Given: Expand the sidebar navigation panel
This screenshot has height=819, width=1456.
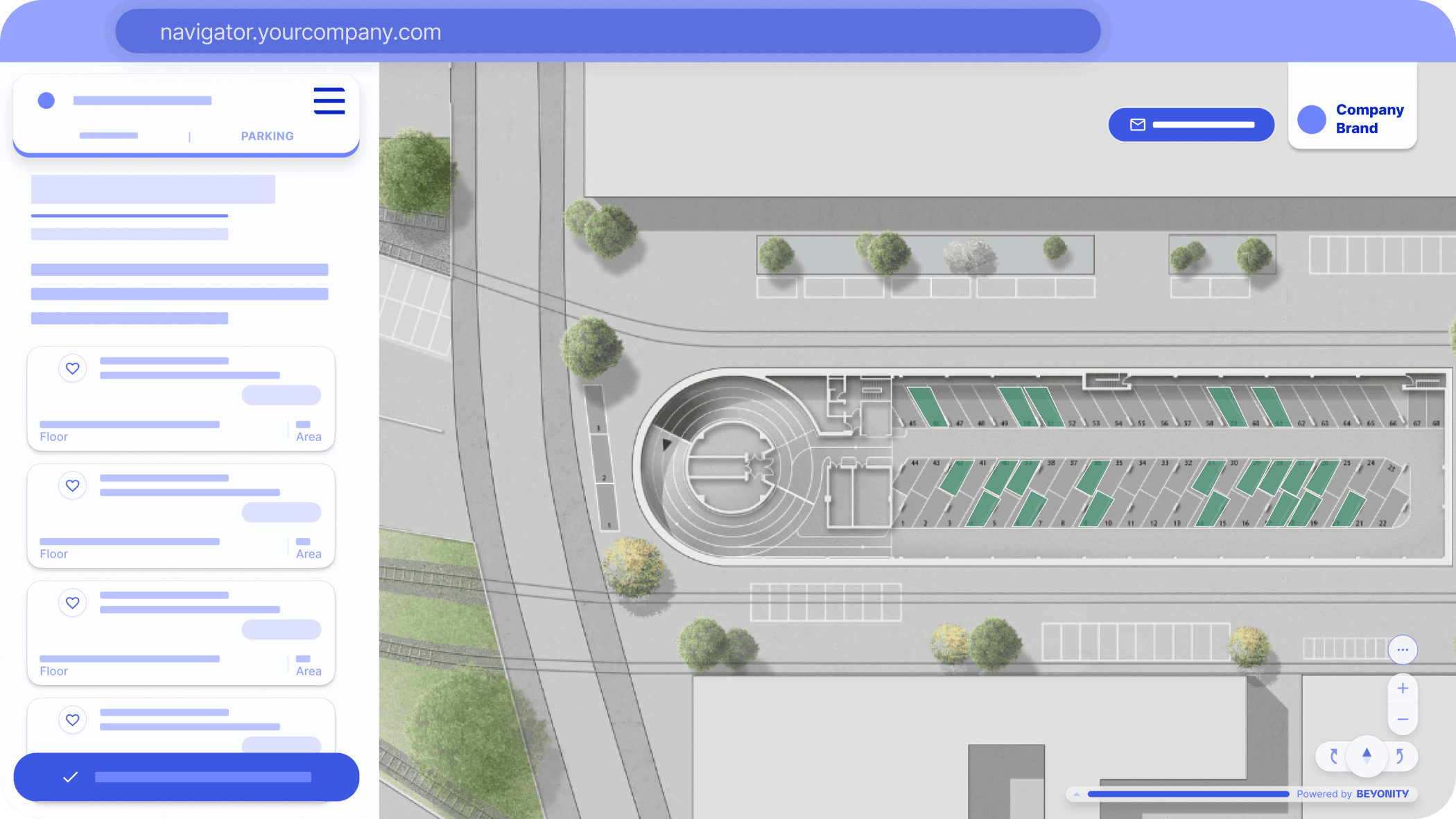Looking at the screenshot, I should pyautogui.click(x=328, y=99).
